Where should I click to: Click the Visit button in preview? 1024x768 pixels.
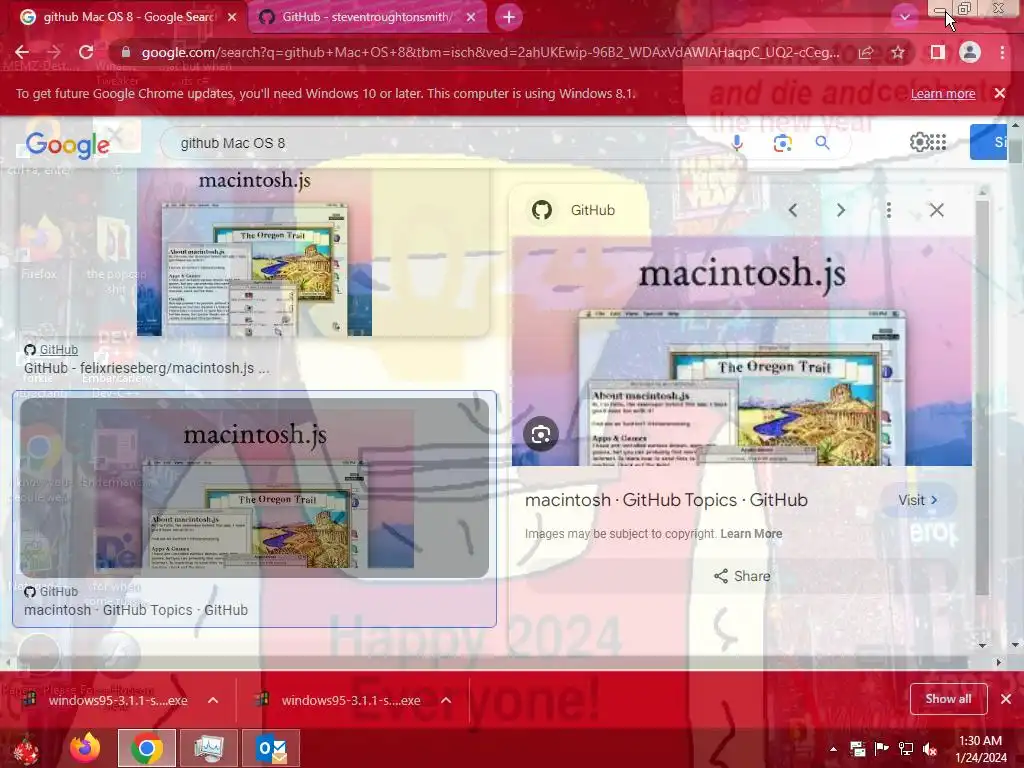pyautogui.click(x=918, y=500)
